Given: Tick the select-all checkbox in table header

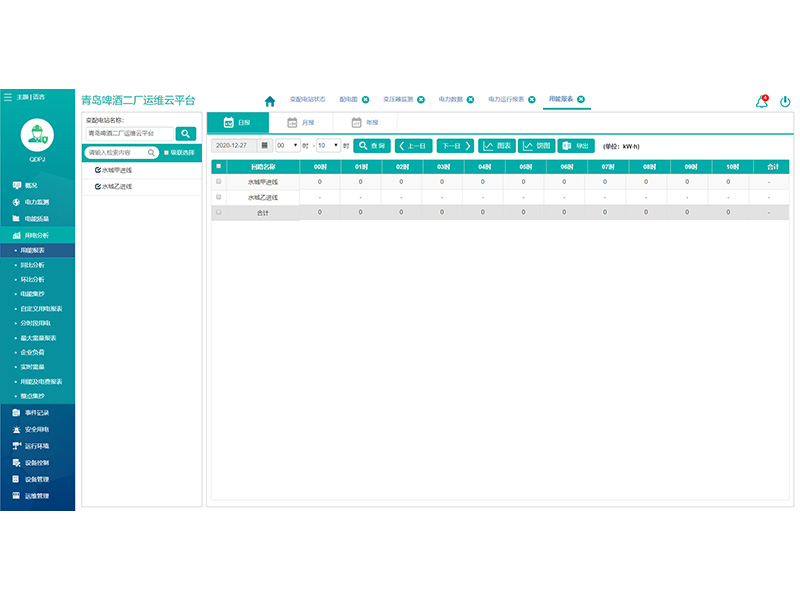Looking at the screenshot, I should (x=219, y=166).
